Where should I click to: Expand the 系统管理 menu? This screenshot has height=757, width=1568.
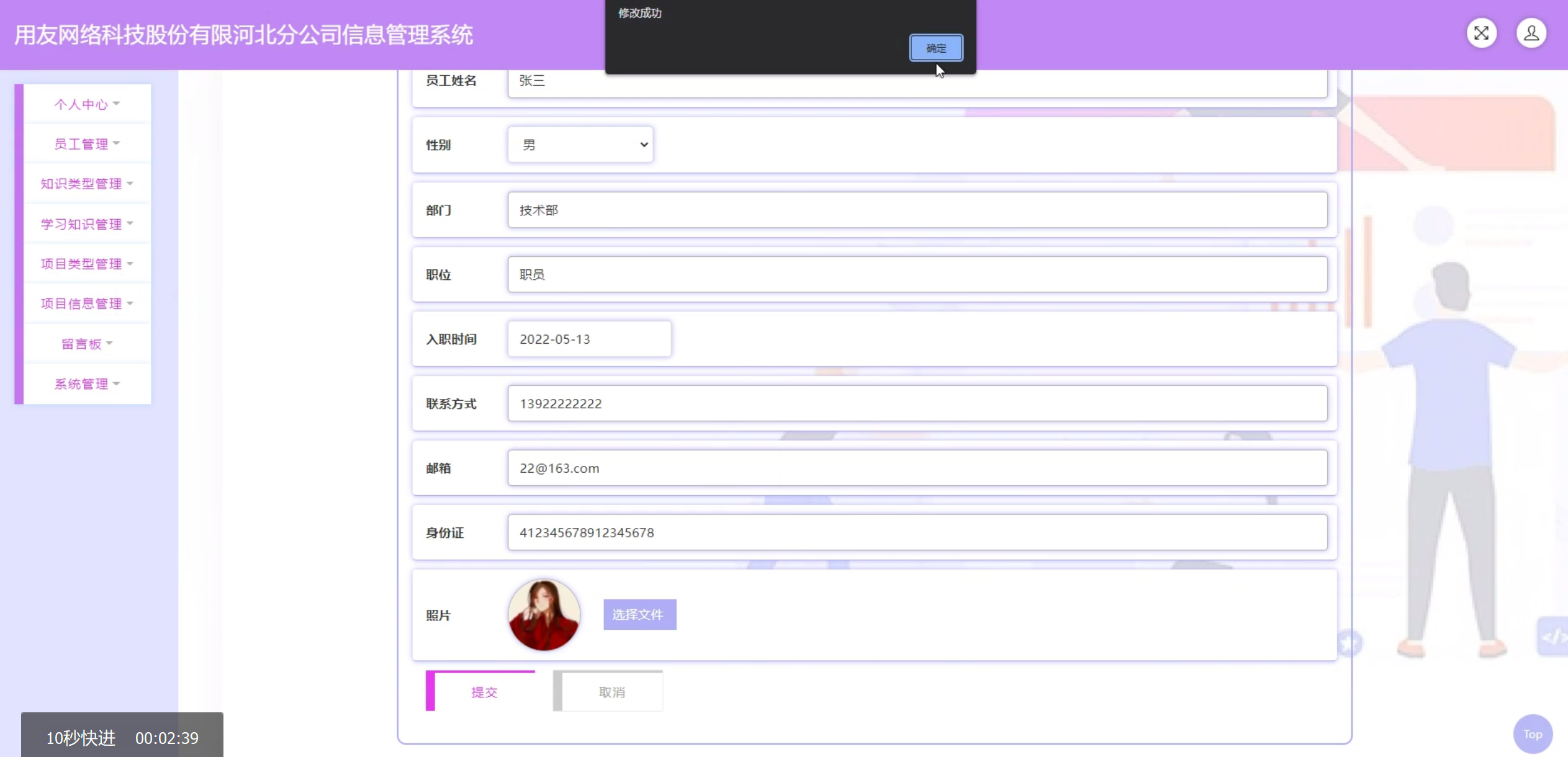pos(87,383)
